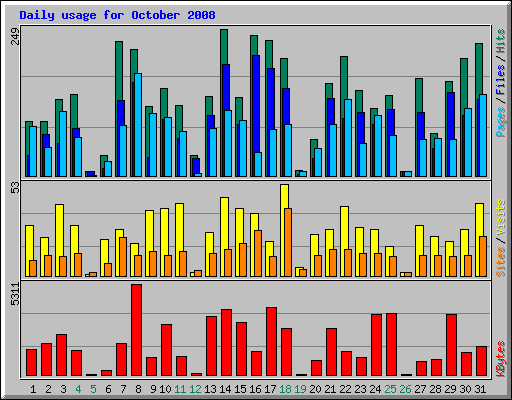Viewport: 512px width, 400px height.
Task: Click the cyan Pages legend label
Action: pyautogui.click(x=501, y=122)
